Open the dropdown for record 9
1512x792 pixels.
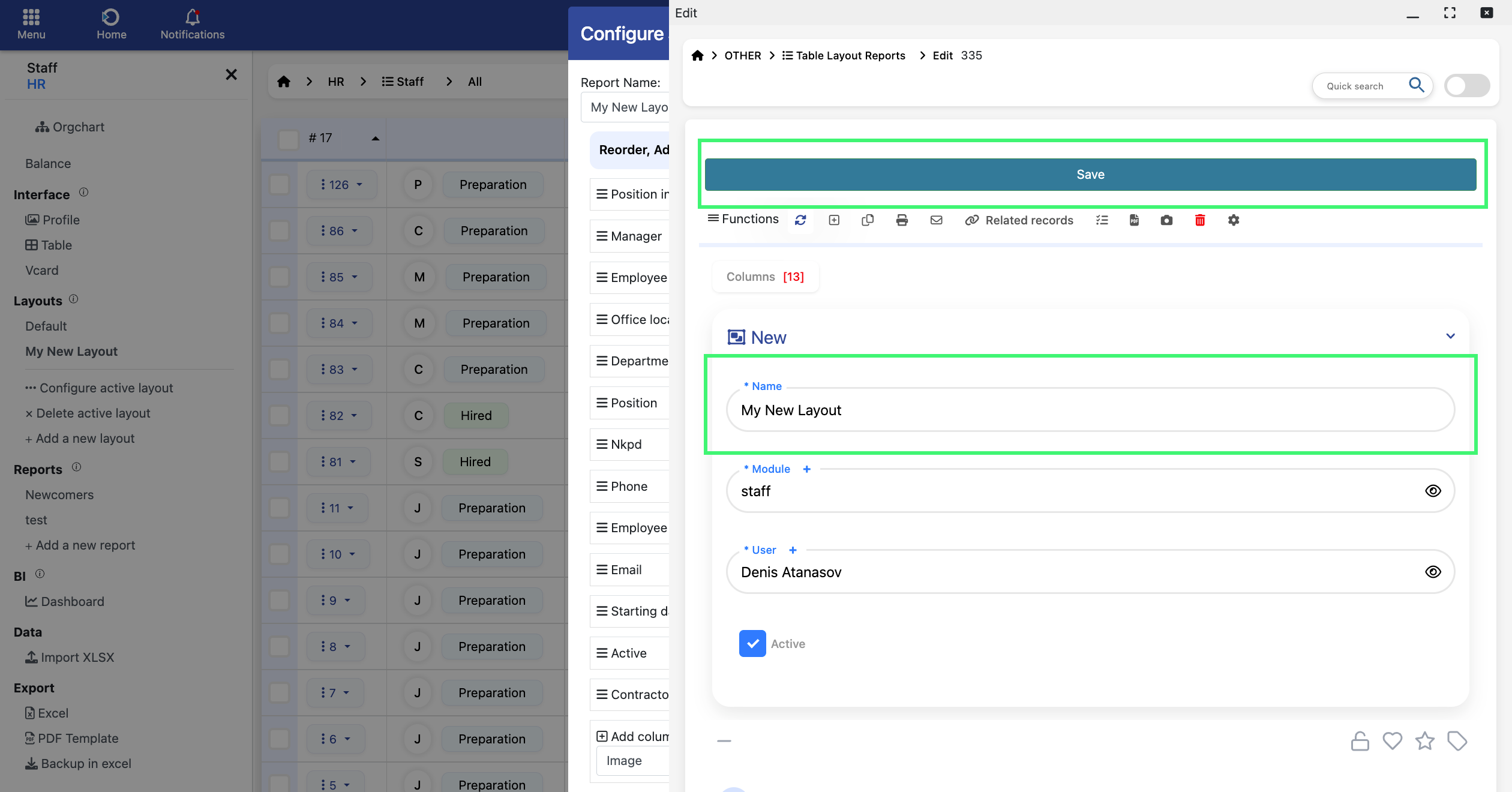point(336,601)
